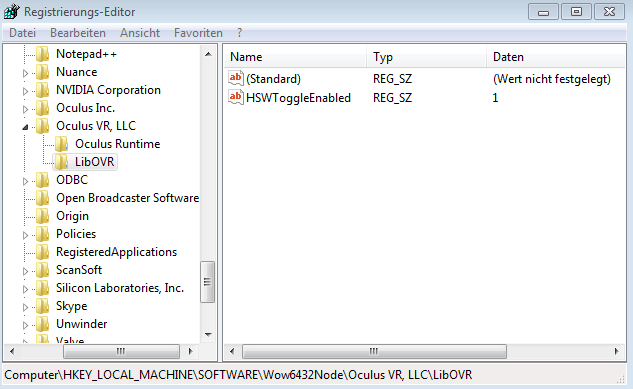This screenshot has height=389, width=633.
Task: Sort by the Daten column header
Action: click(x=555, y=57)
